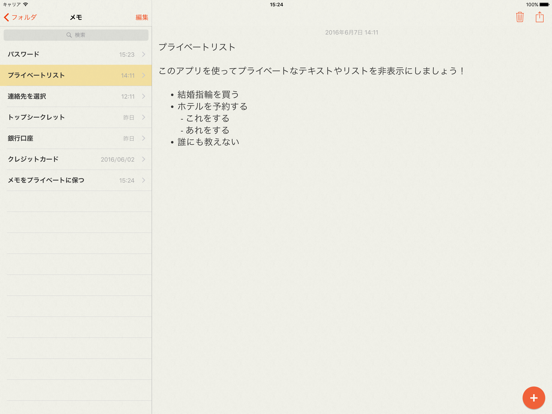Tap the 15:24 status bar clock

point(276,5)
